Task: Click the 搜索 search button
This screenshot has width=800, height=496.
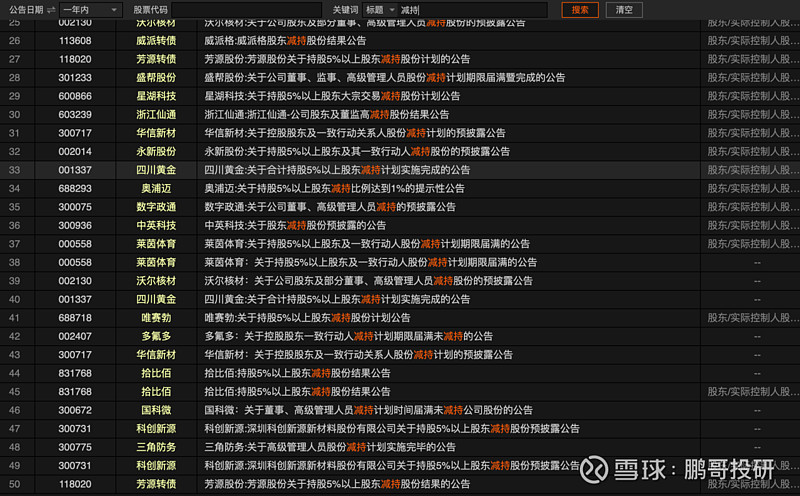Action: coord(580,10)
